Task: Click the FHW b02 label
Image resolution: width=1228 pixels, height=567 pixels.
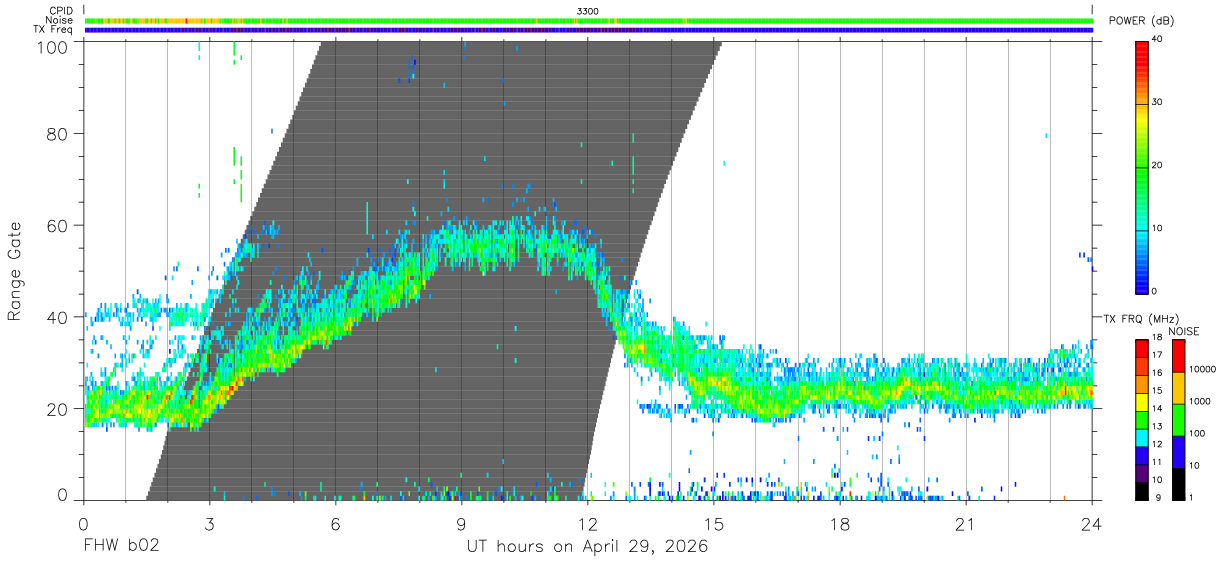Action: point(121,547)
